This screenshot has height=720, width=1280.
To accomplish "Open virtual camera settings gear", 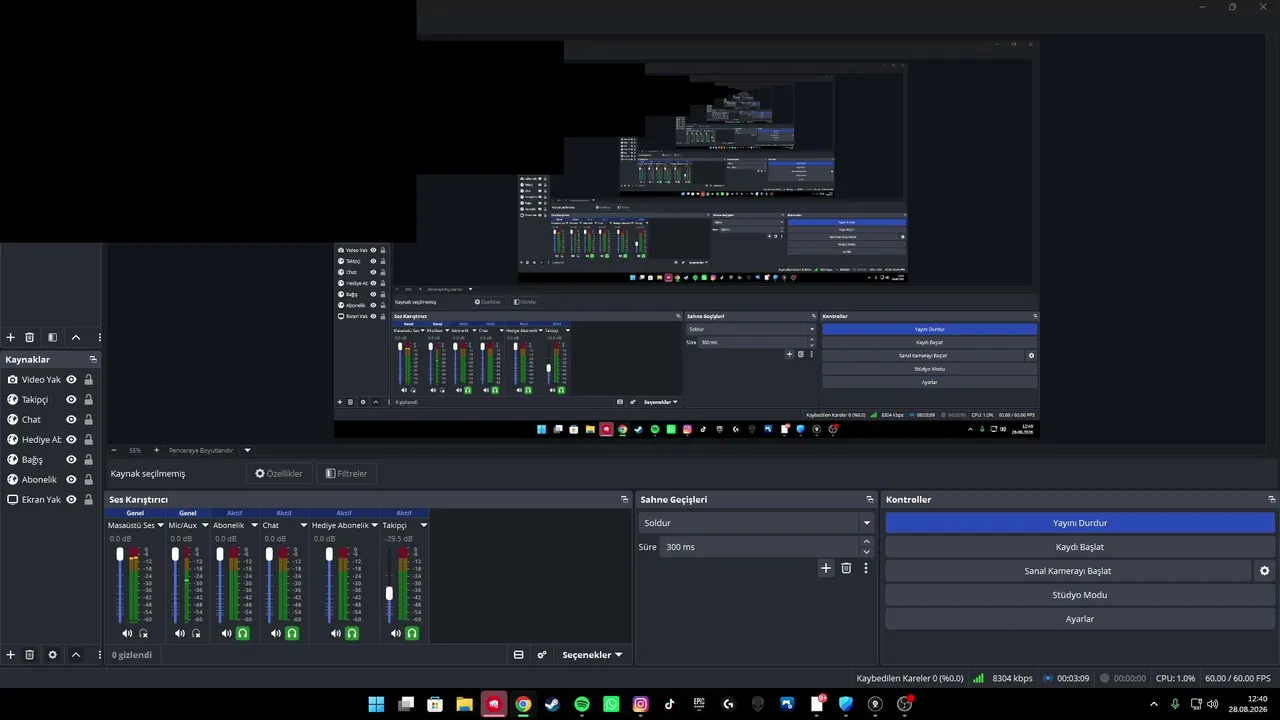I will 1264,571.
